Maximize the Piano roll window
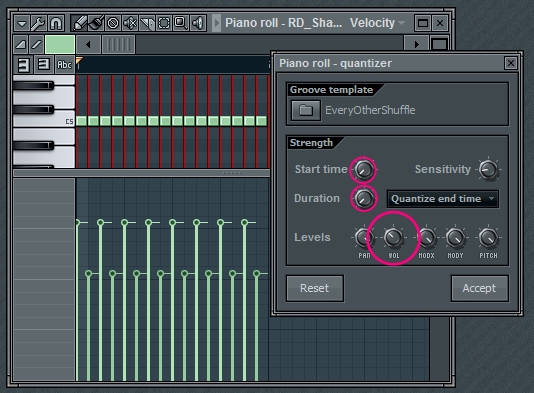Screen dimensions: 534x393 pos(423,23)
